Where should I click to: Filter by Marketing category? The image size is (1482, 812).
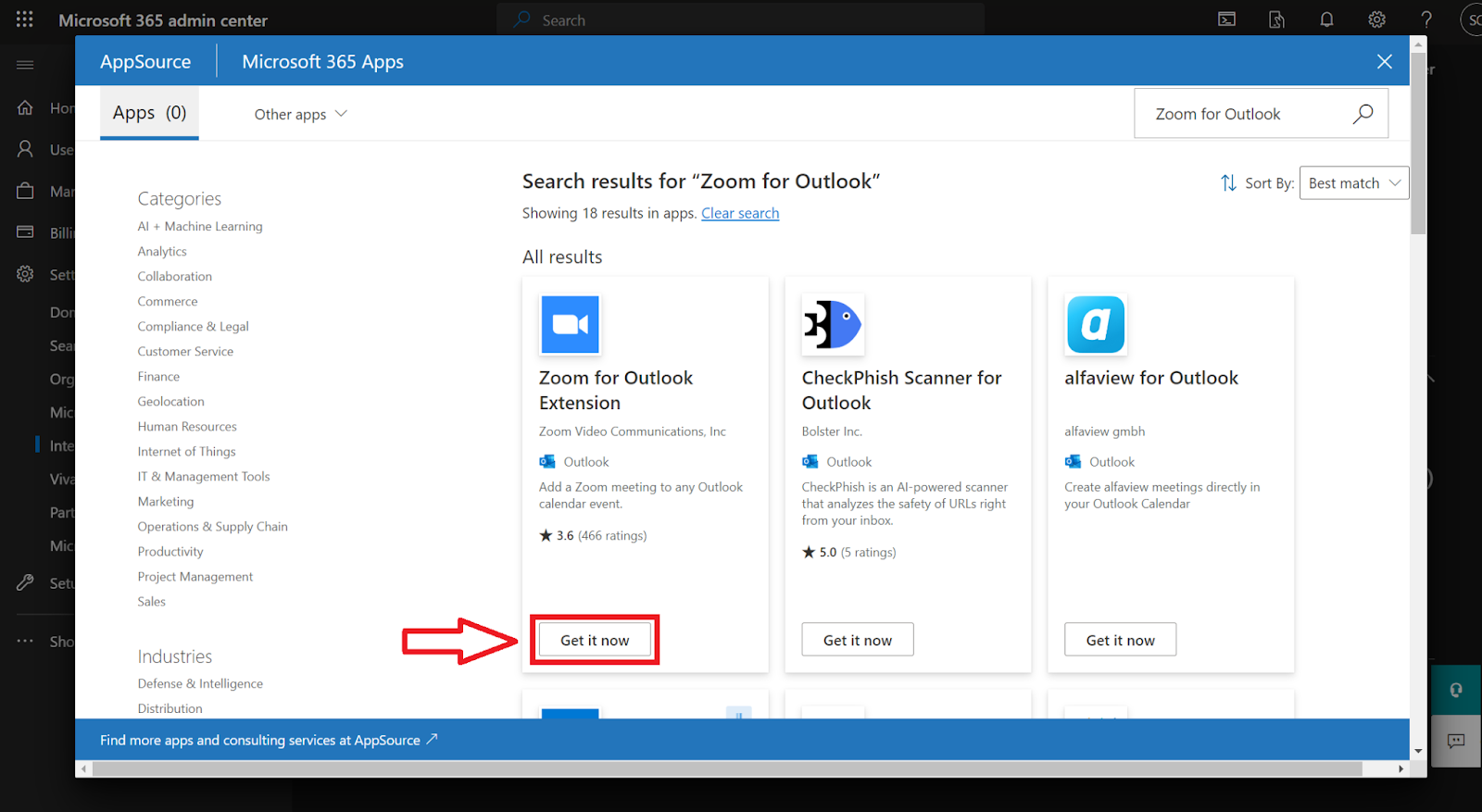point(166,501)
